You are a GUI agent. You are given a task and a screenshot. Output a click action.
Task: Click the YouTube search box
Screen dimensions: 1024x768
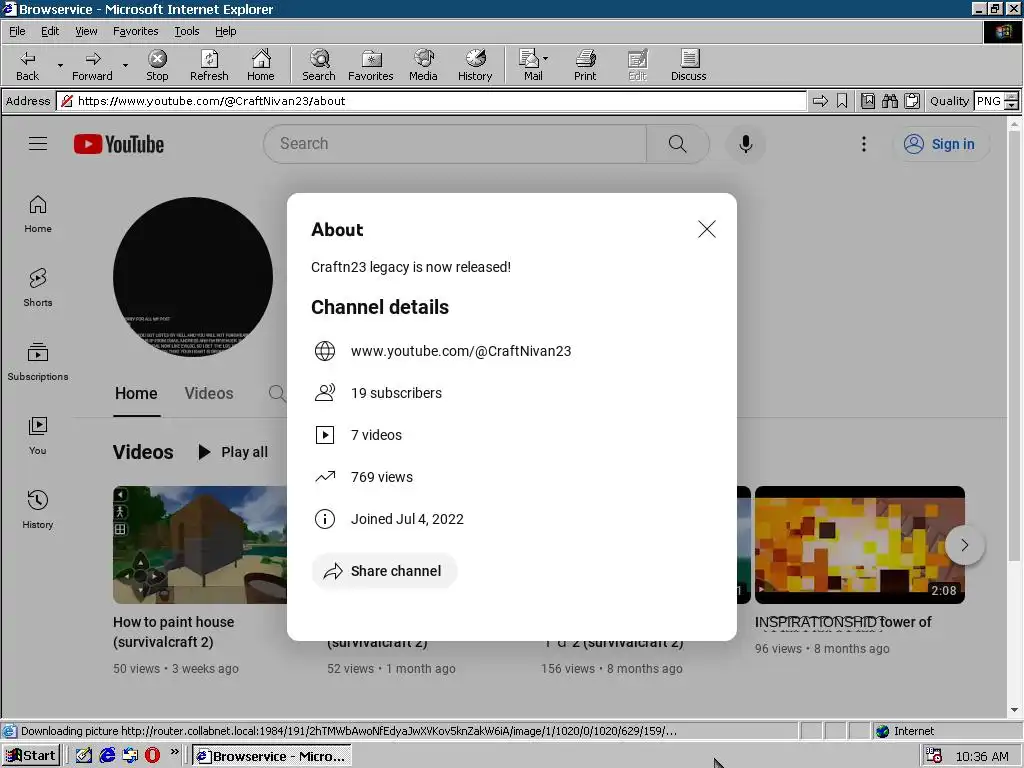(x=455, y=144)
